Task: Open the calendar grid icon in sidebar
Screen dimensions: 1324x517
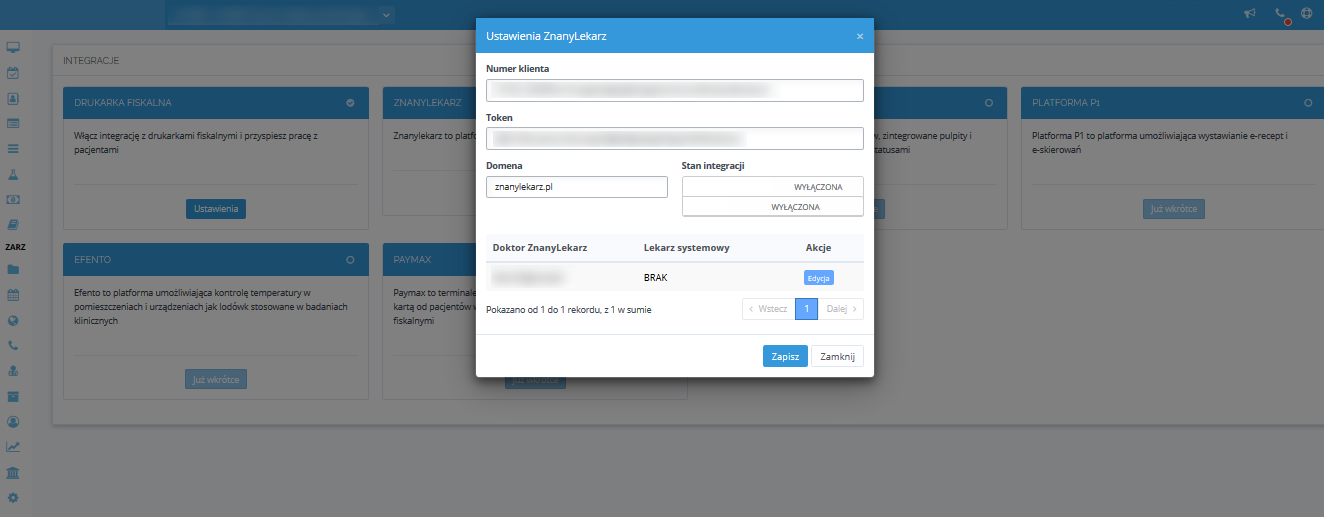Action: coord(14,295)
